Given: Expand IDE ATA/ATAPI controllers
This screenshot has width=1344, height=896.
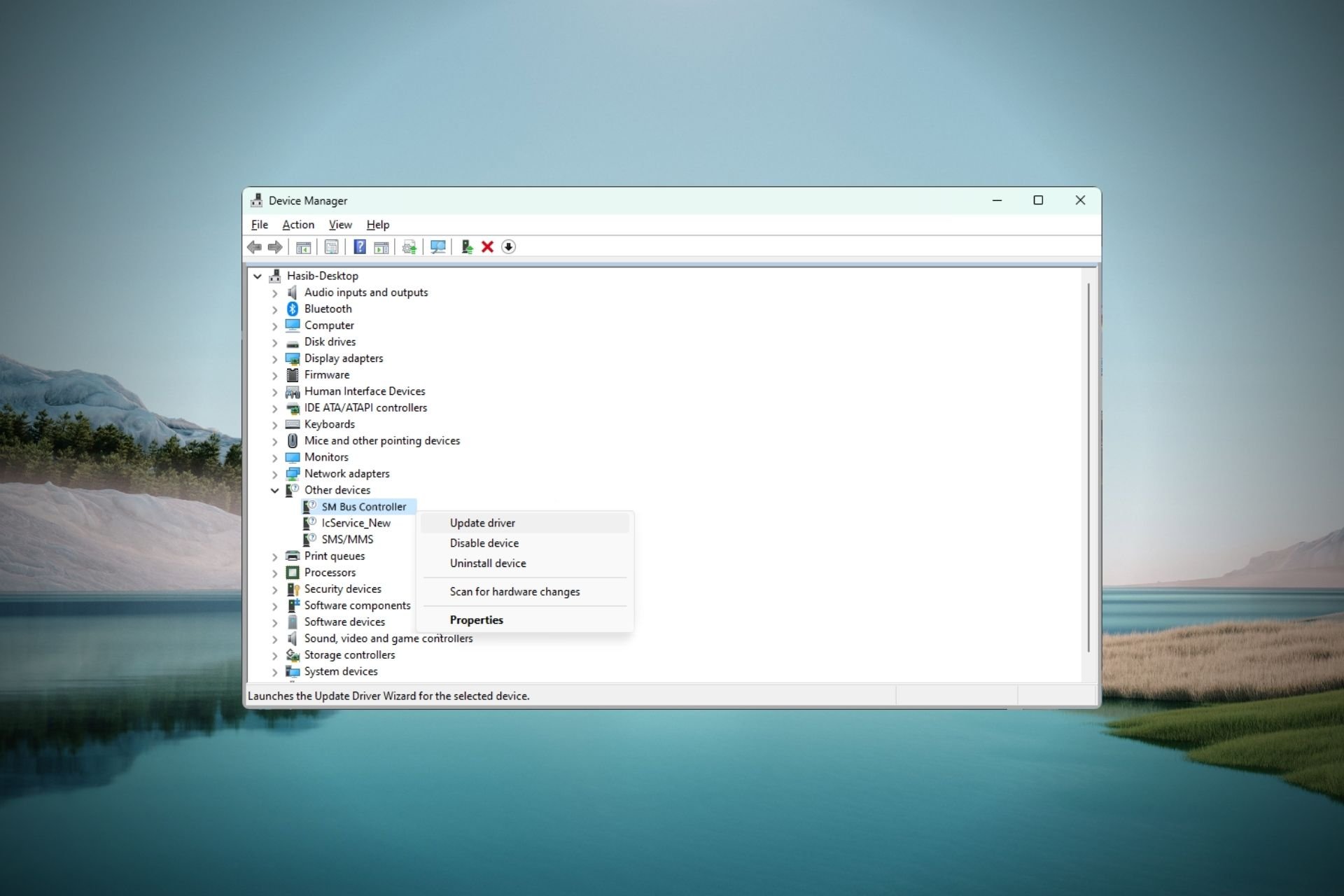Looking at the screenshot, I should (x=274, y=408).
